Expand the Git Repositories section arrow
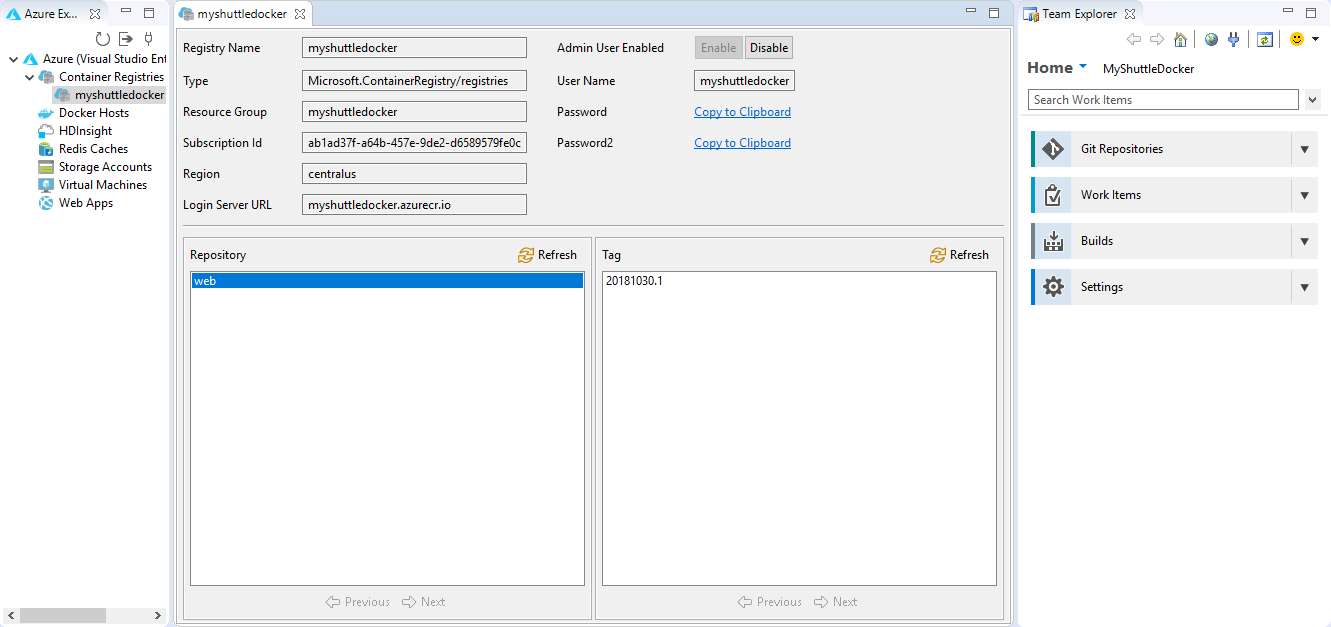The image size is (1331, 627). pos(1304,149)
